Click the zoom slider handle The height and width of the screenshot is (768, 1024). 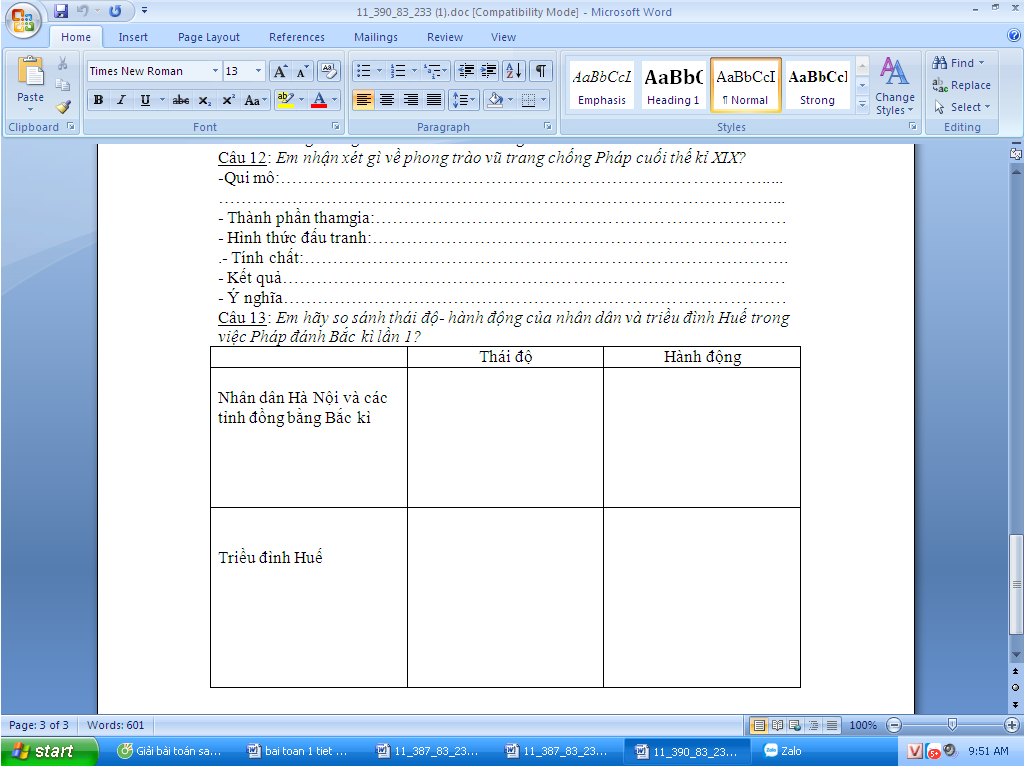pos(952,724)
